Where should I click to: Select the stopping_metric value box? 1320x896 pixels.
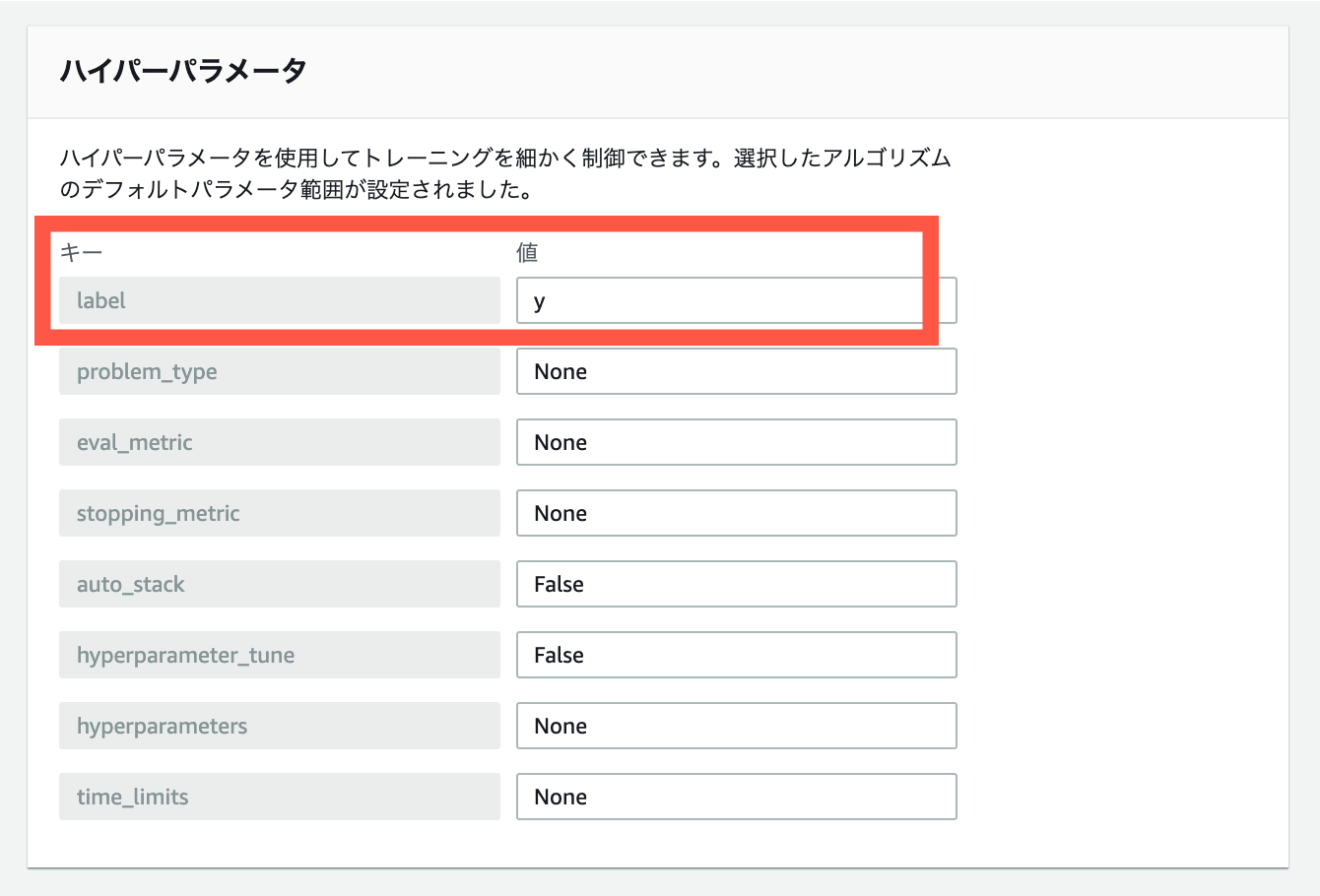[736, 513]
